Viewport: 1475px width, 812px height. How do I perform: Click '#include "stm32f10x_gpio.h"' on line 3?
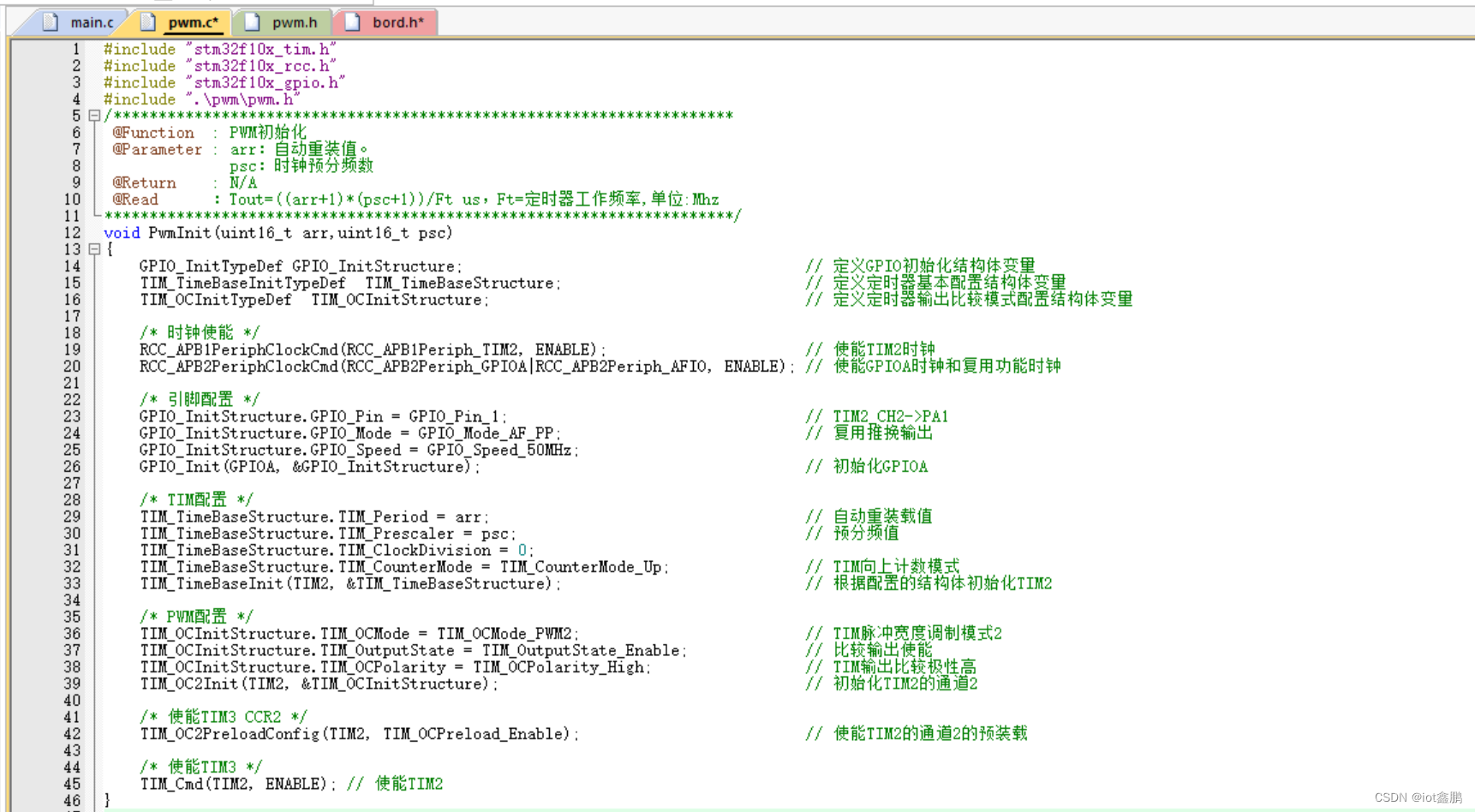point(224,83)
